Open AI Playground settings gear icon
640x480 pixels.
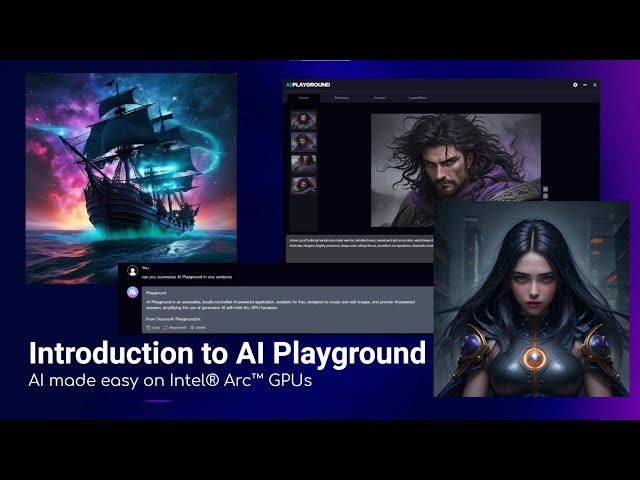575,84
